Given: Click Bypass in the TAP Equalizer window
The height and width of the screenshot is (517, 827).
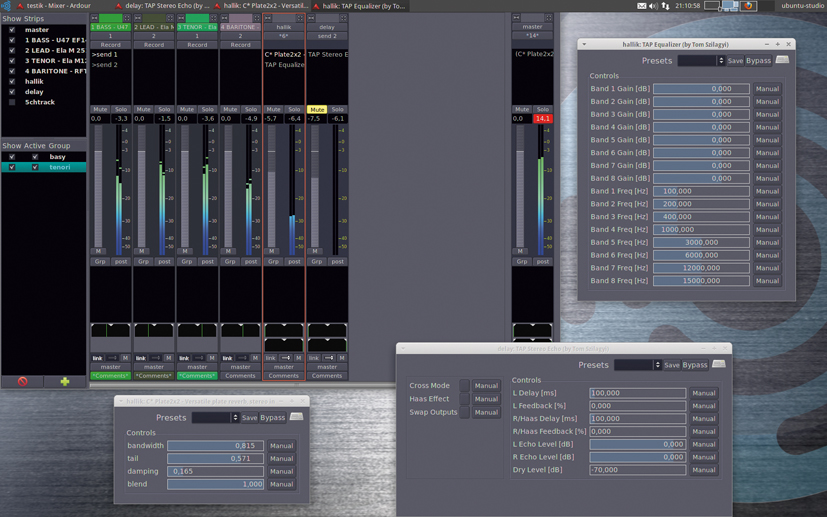Looking at the screenshot, I should click(x=758, y=61).
